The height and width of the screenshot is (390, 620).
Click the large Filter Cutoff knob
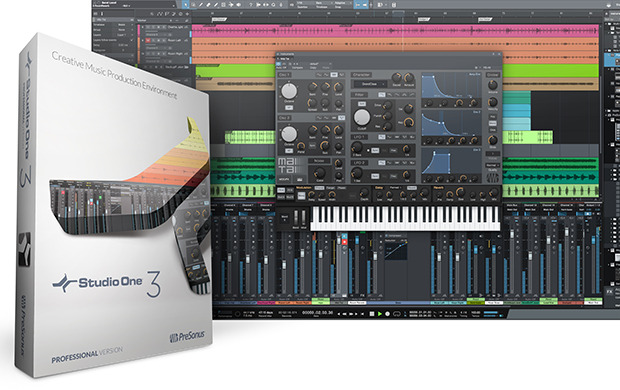coord(361,117)
